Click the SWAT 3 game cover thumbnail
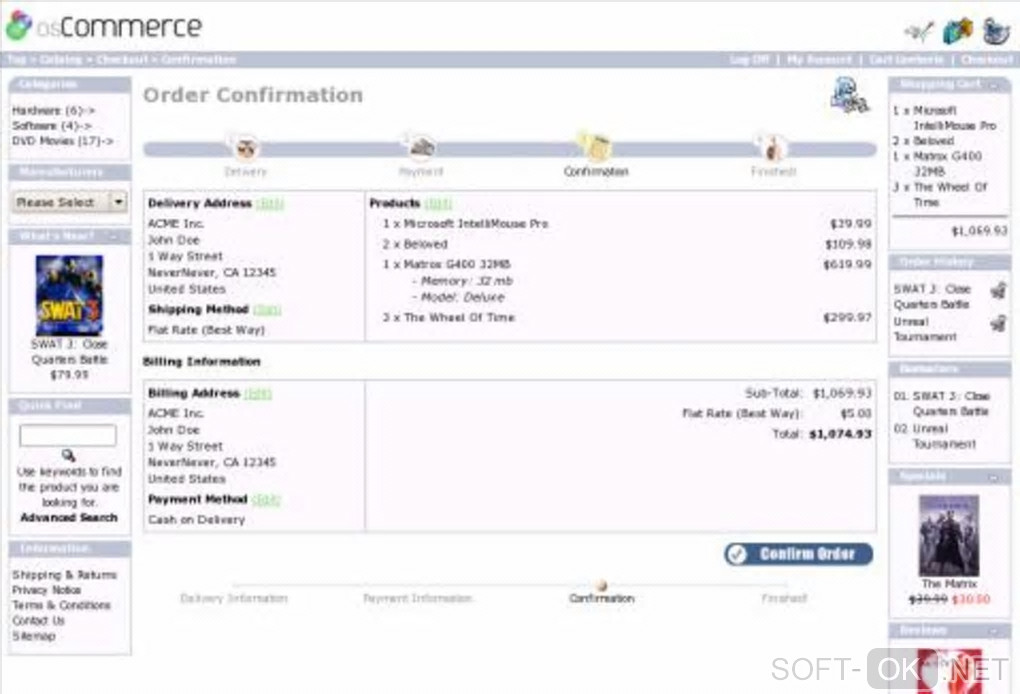The image size is (1020, 694). (x=69, y=295)
